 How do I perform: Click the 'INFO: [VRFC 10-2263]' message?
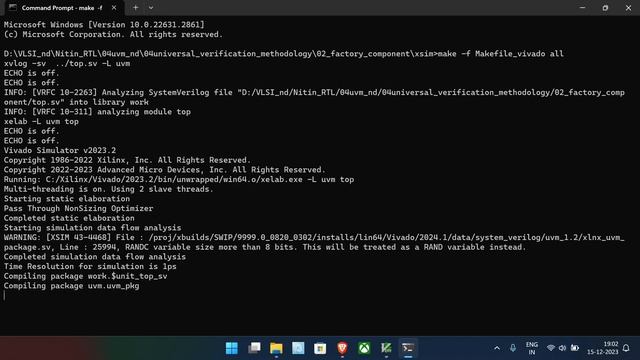point(314,97)
